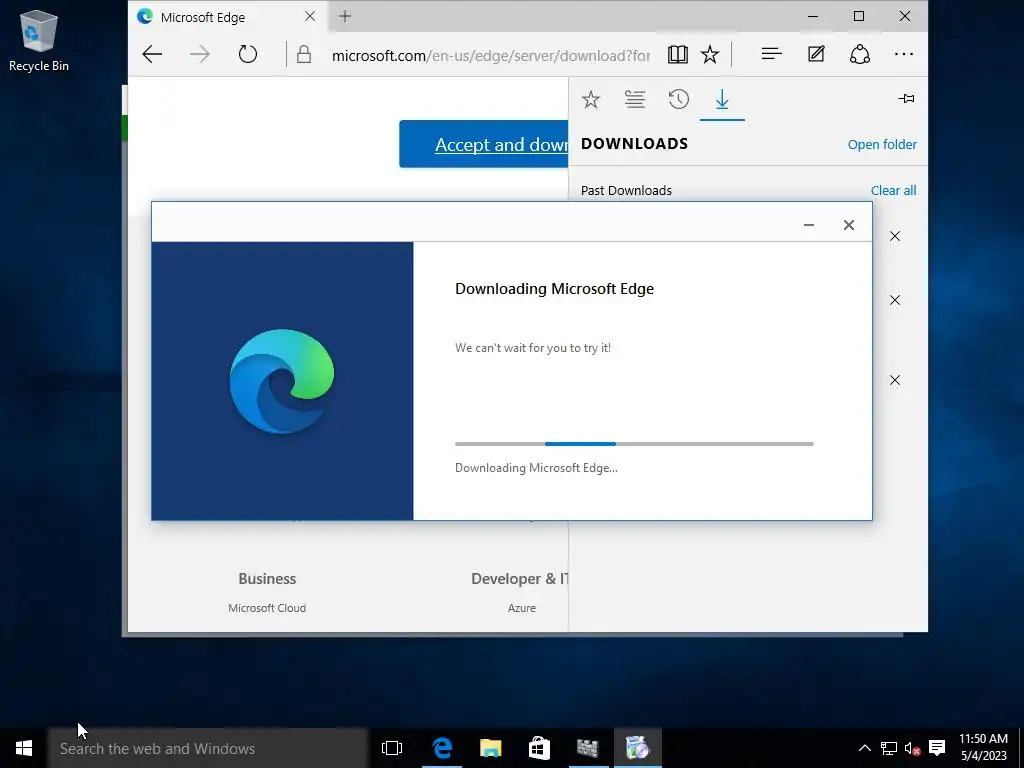The image size is (1024, 768).
Task: Click the Business footer heading
Action: pos(267,579)
